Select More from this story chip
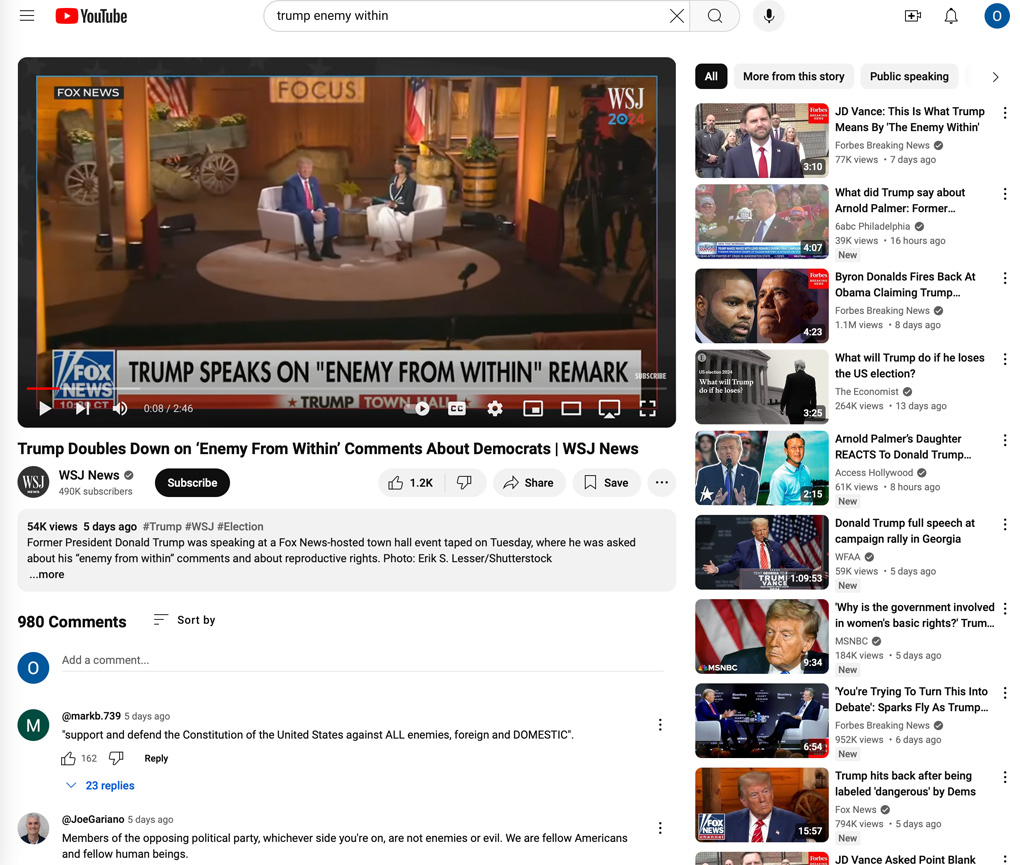 (794, 76)
